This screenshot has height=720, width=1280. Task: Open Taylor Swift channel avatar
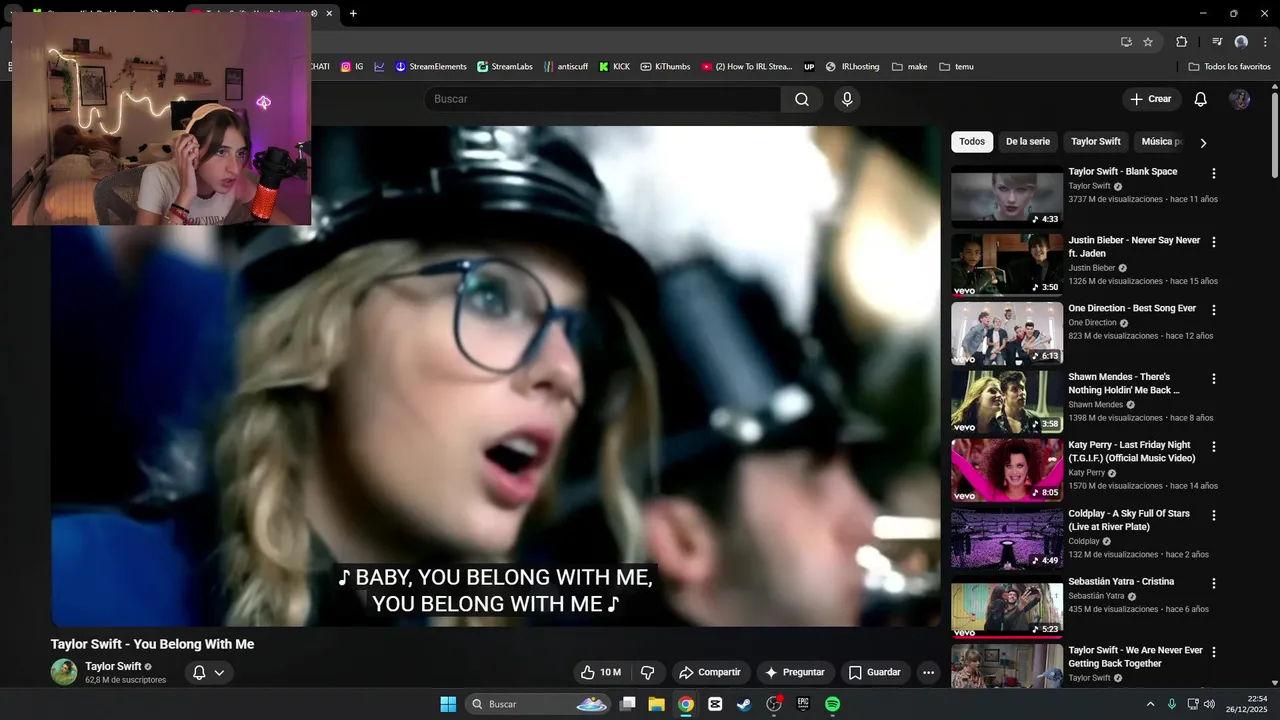pyautogui.click(x=64, y=672)
